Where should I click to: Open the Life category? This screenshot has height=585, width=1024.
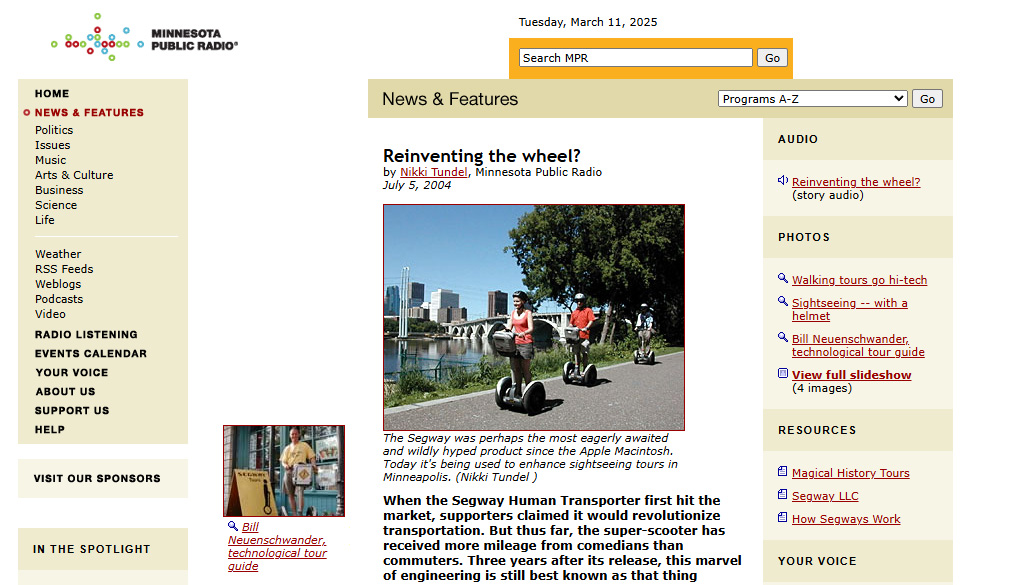click(x=45, y=220)
